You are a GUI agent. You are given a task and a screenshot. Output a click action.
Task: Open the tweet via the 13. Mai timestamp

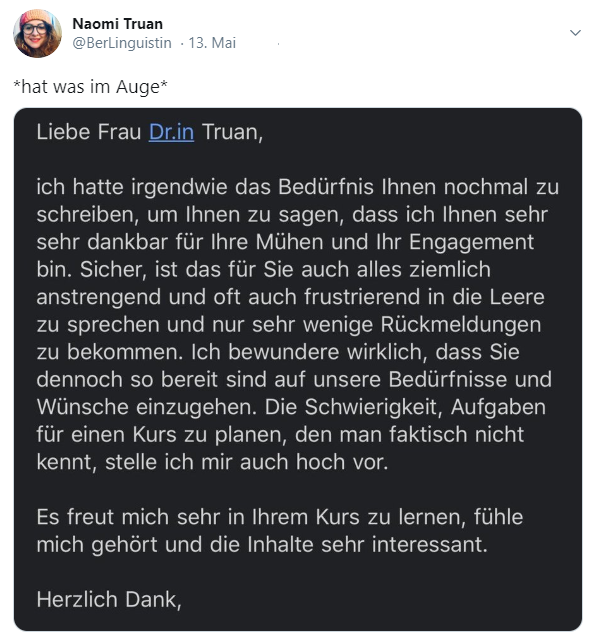(x=212, y=43)
